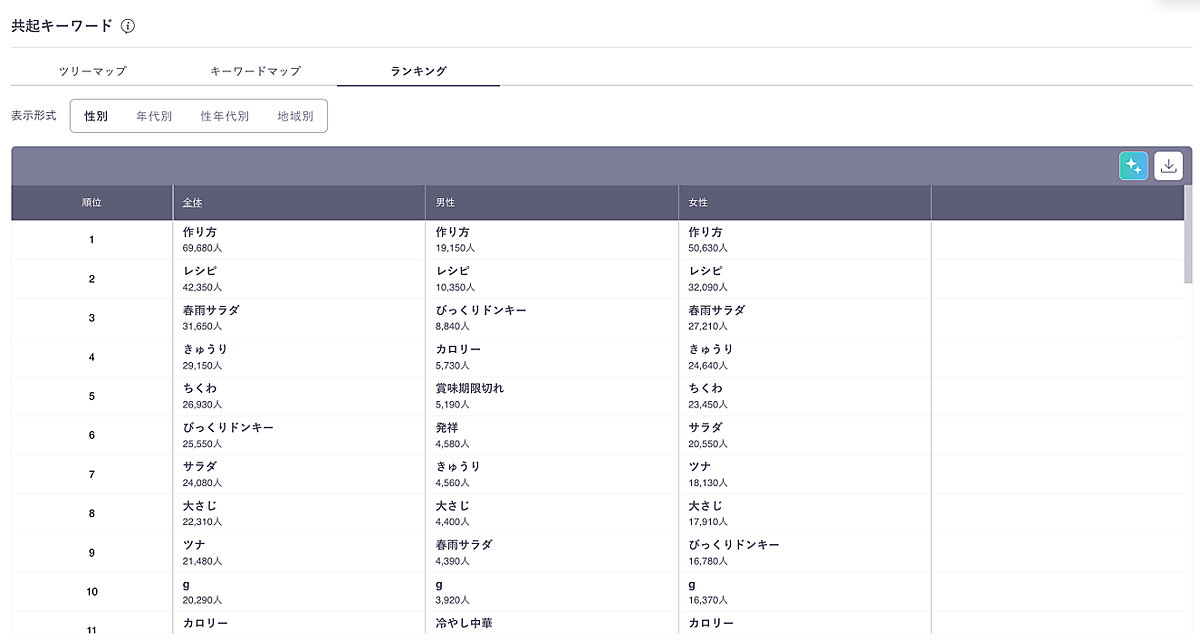The image size is (1200, 640).
Task: Download the ranking table data
Action: [x=1168, y=166]
